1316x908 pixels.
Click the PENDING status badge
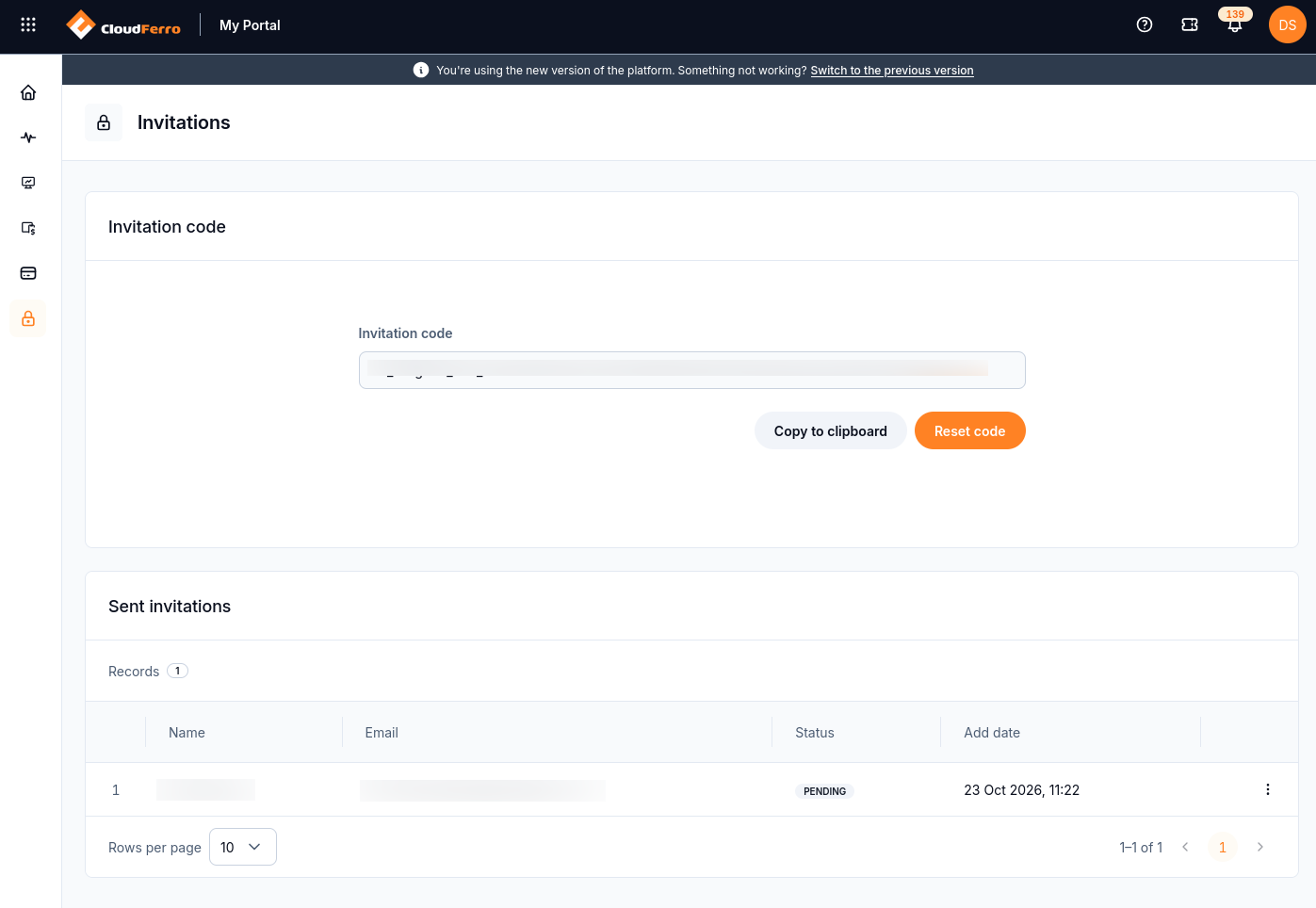pos(825,791)
